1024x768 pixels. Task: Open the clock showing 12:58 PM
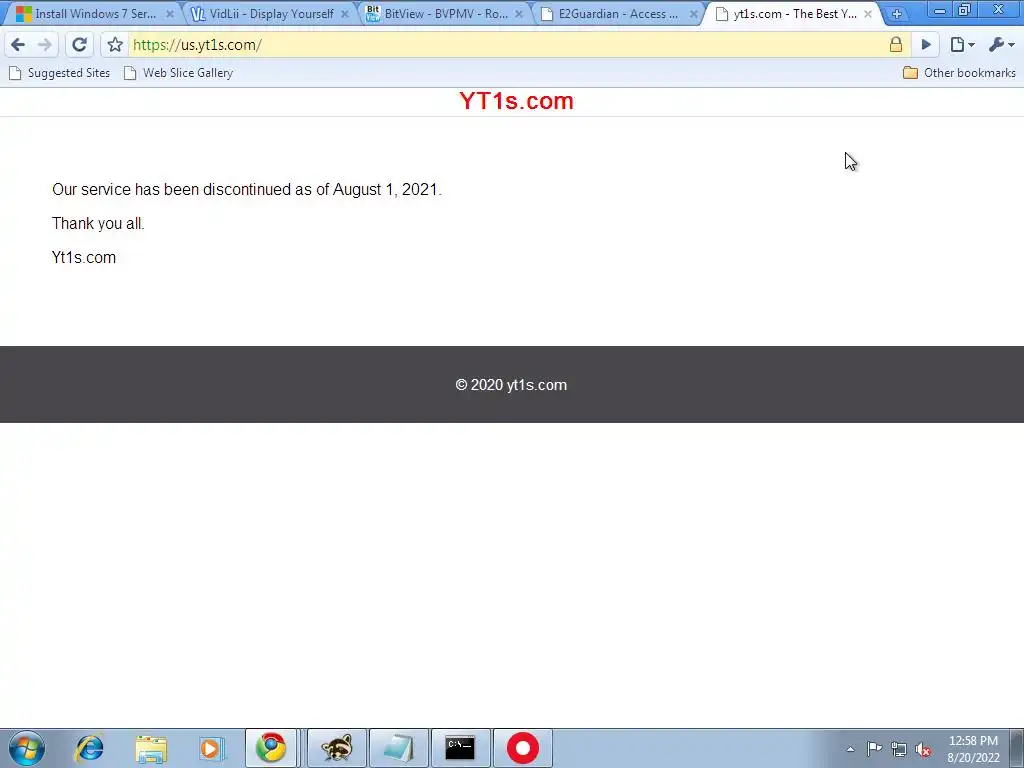click(x=974, y=748)
